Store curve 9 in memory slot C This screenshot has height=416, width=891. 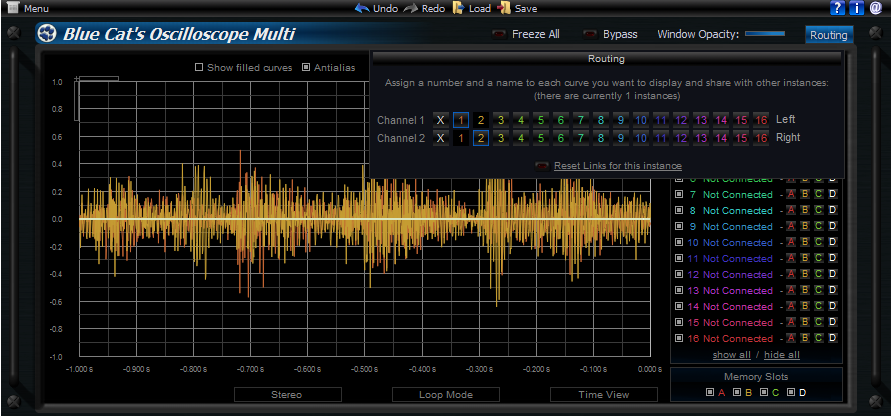coord(818,226)
